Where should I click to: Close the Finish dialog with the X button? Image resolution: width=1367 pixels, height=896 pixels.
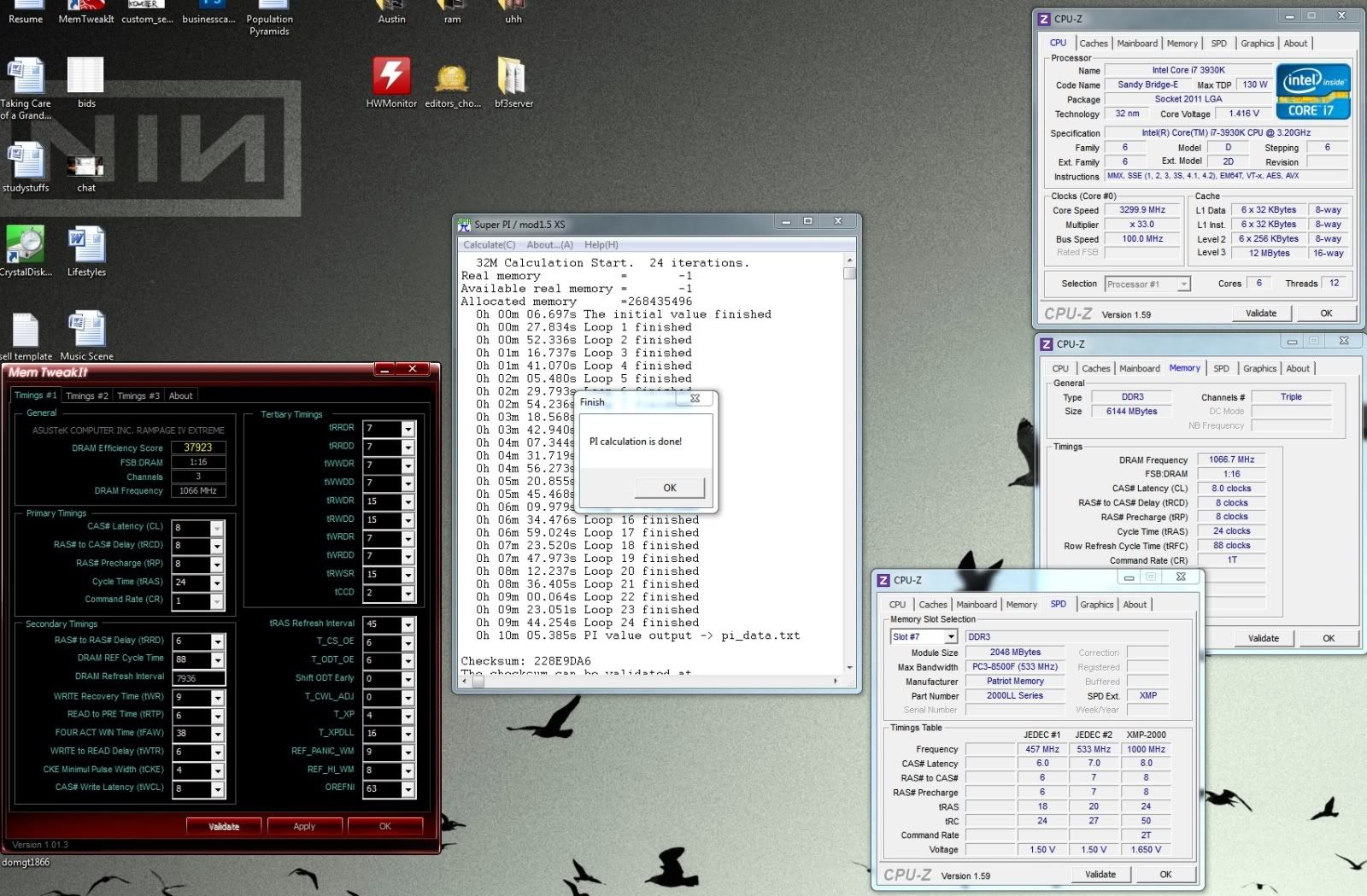695,399
